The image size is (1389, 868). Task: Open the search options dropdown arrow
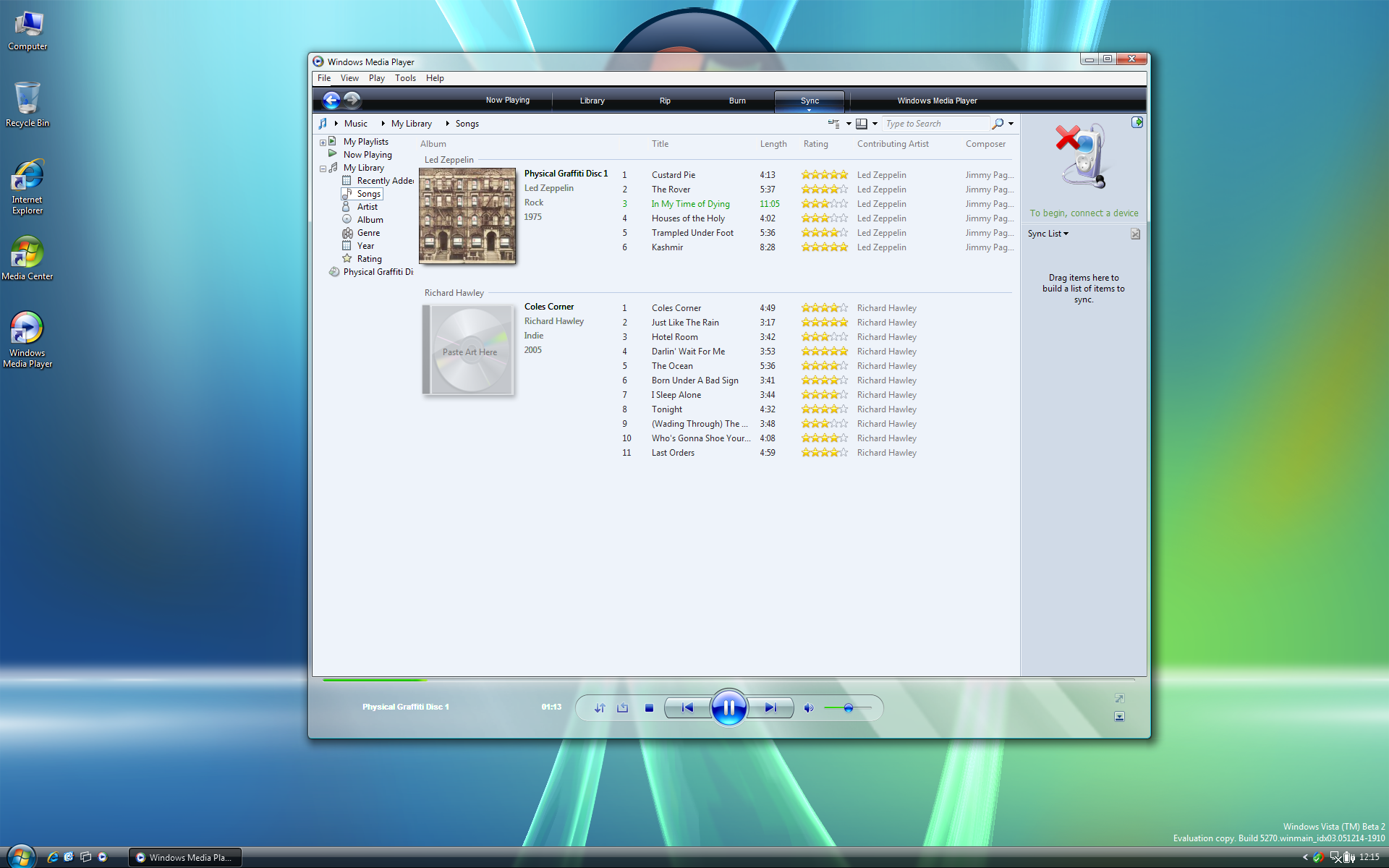coord(1011,124)
